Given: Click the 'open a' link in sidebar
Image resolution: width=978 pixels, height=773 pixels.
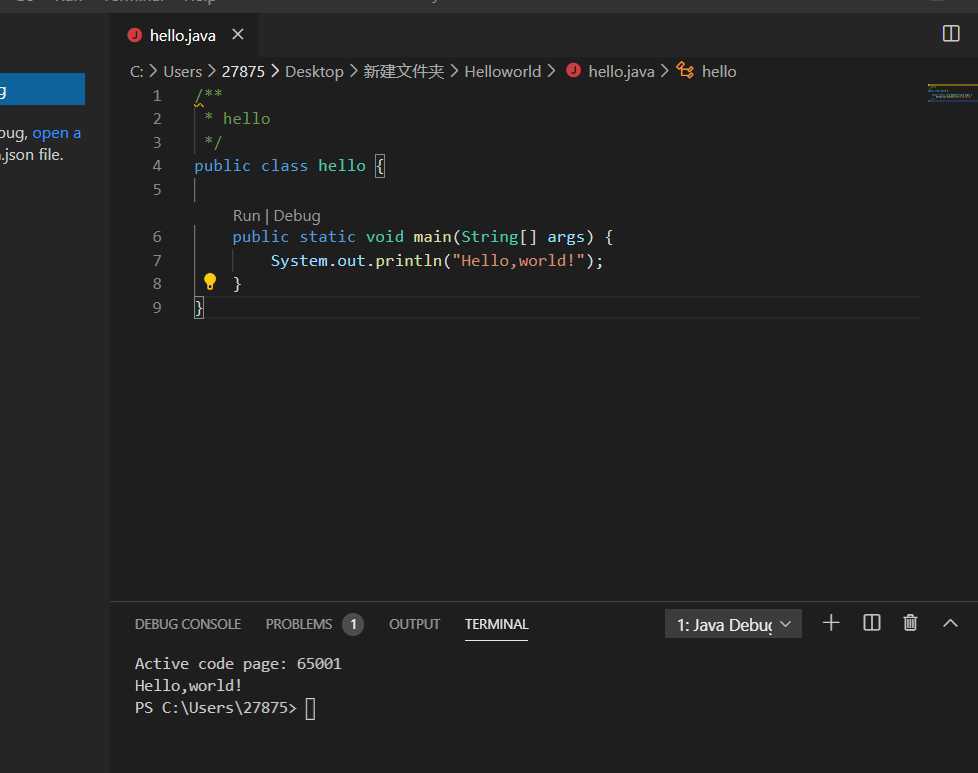Looking at the screenshot, I should (57, 133).
